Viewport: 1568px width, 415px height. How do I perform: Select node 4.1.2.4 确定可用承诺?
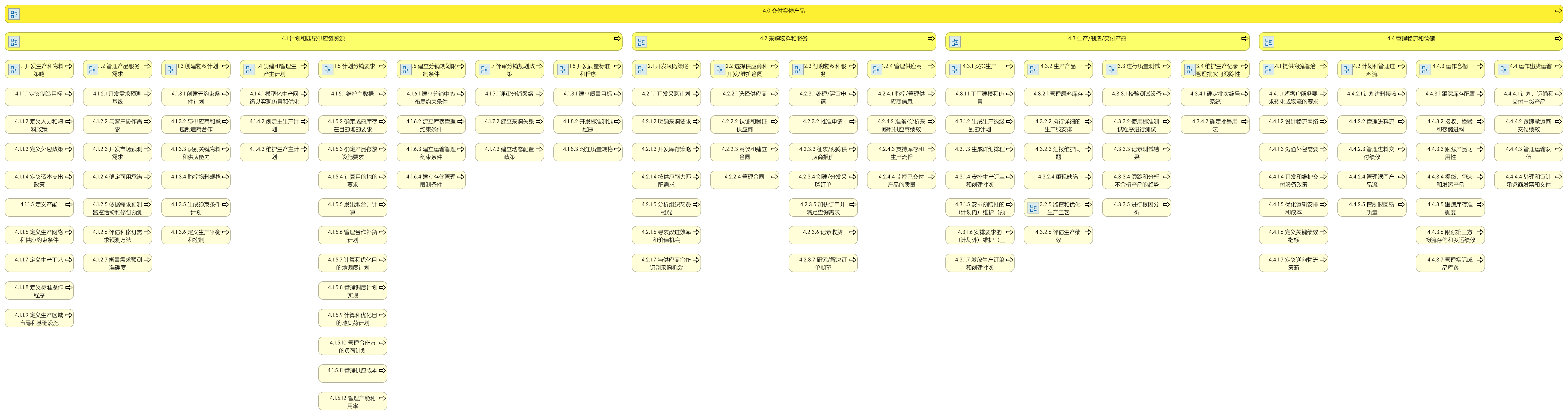[117, 180]
